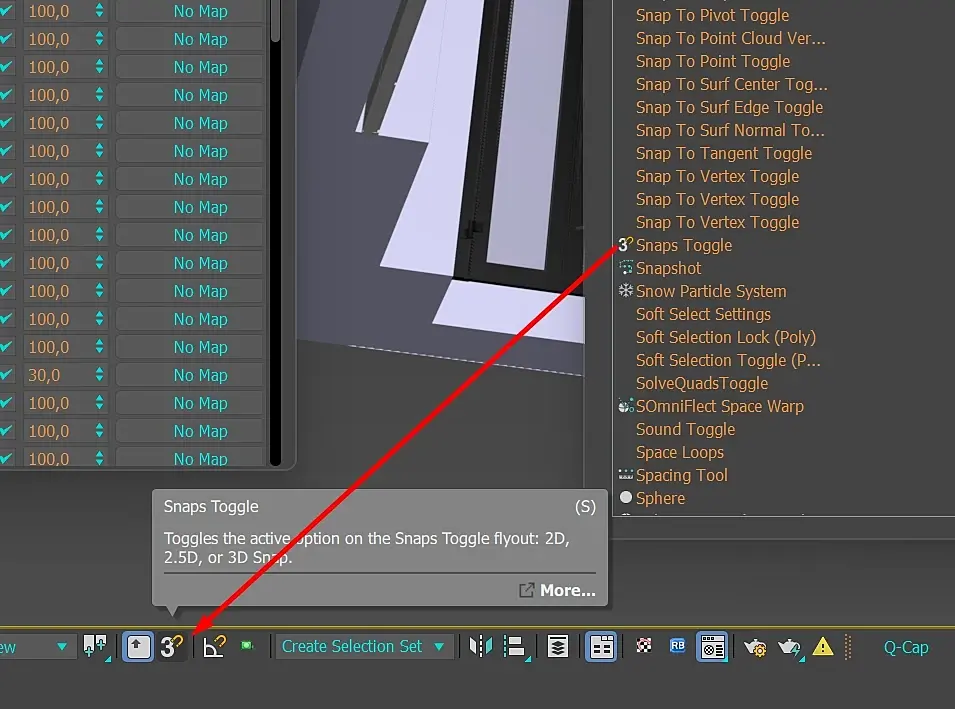This screenshot has height=709, width=955.
Task: Uncheck the checkbox beside the 30,0 value
Action: (7, 375)
